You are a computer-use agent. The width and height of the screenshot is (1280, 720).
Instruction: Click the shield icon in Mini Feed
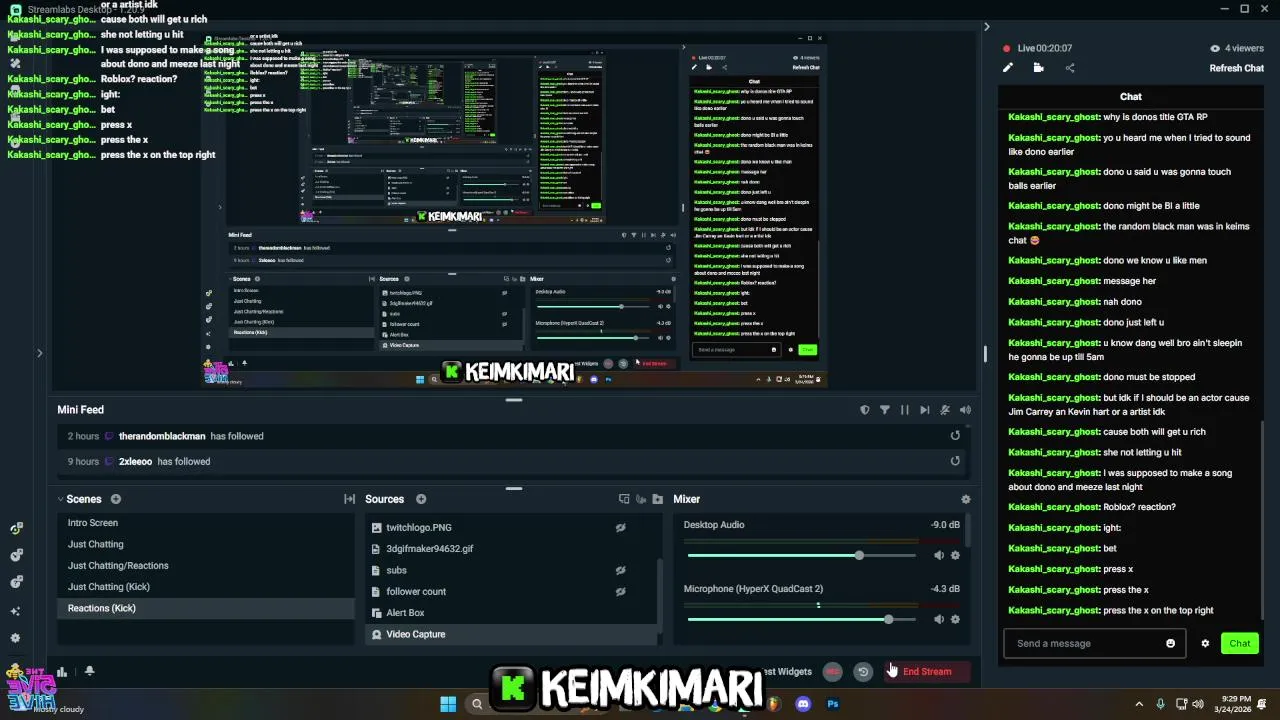tap(865, 410)
